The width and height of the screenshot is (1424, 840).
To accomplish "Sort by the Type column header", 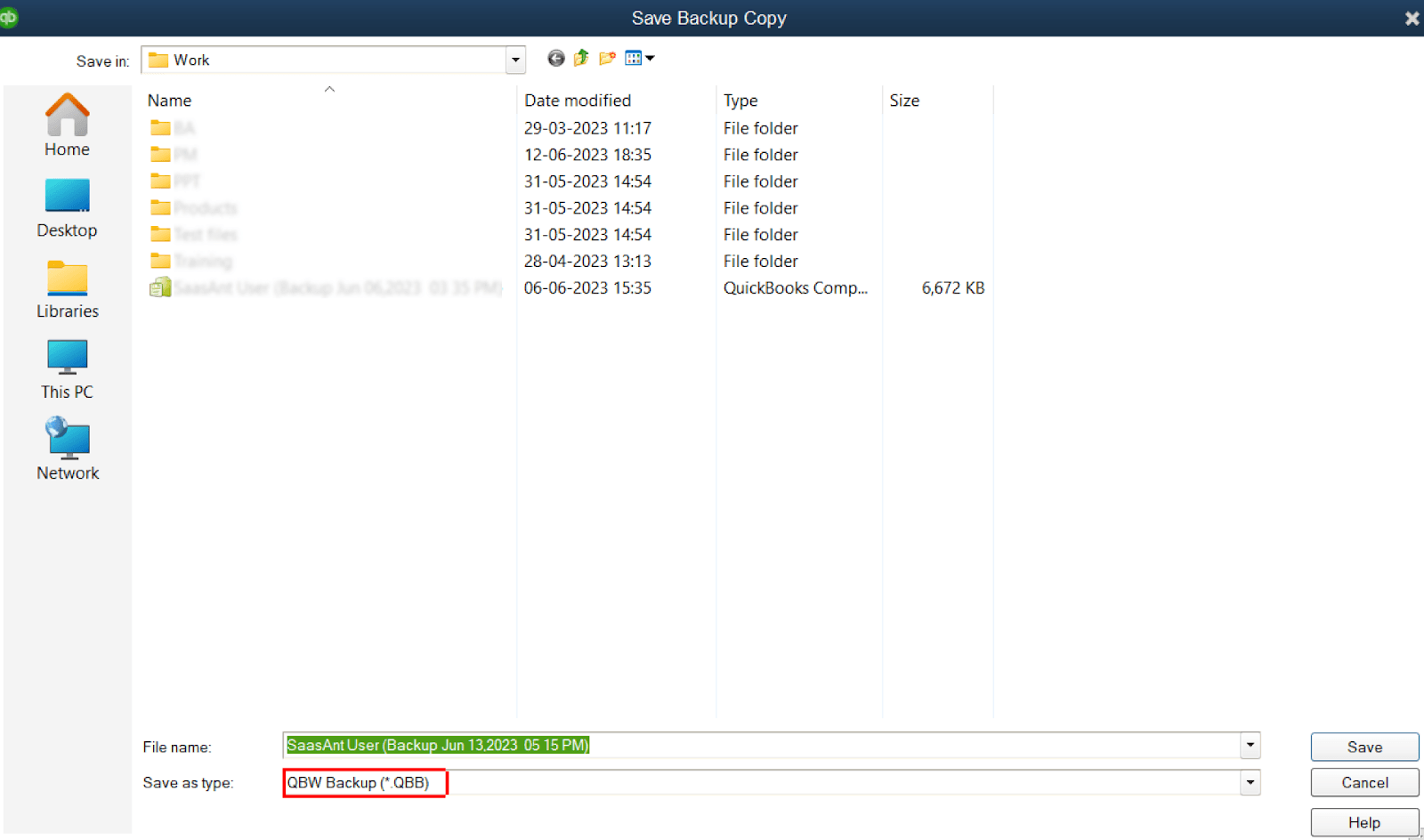I will click(x=740, y=101).
